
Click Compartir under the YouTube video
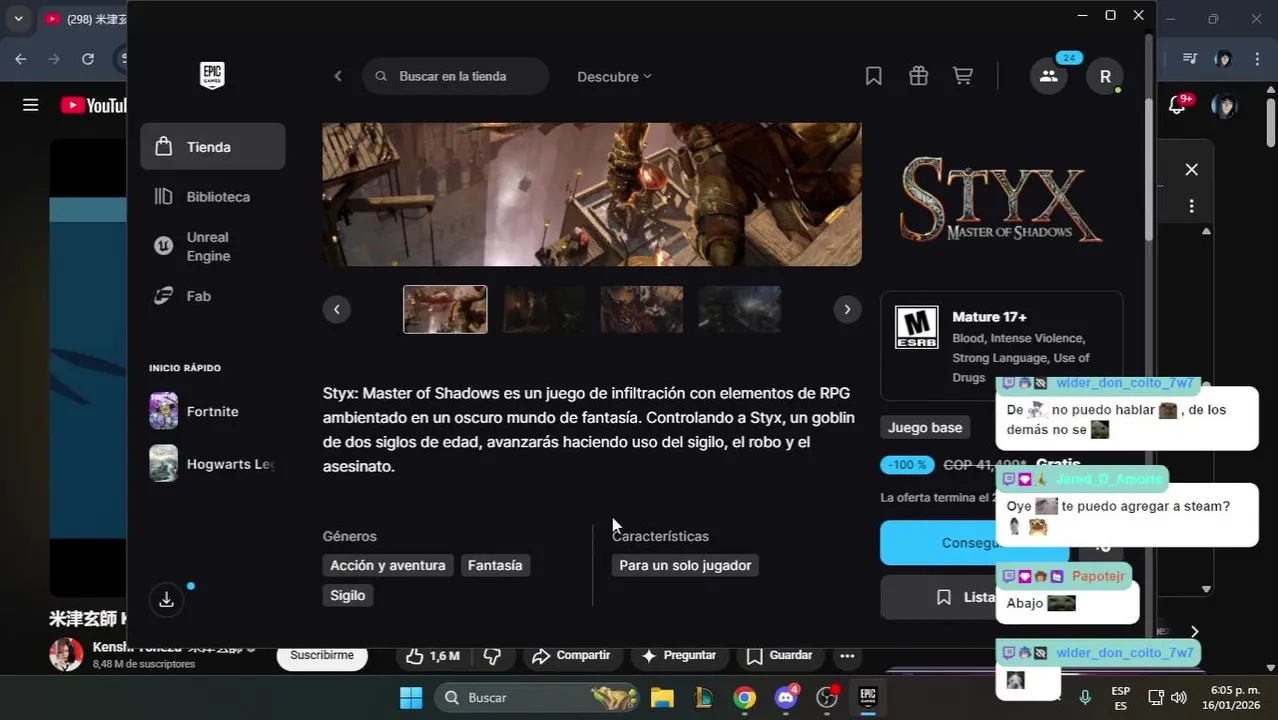tap(571, 656)
